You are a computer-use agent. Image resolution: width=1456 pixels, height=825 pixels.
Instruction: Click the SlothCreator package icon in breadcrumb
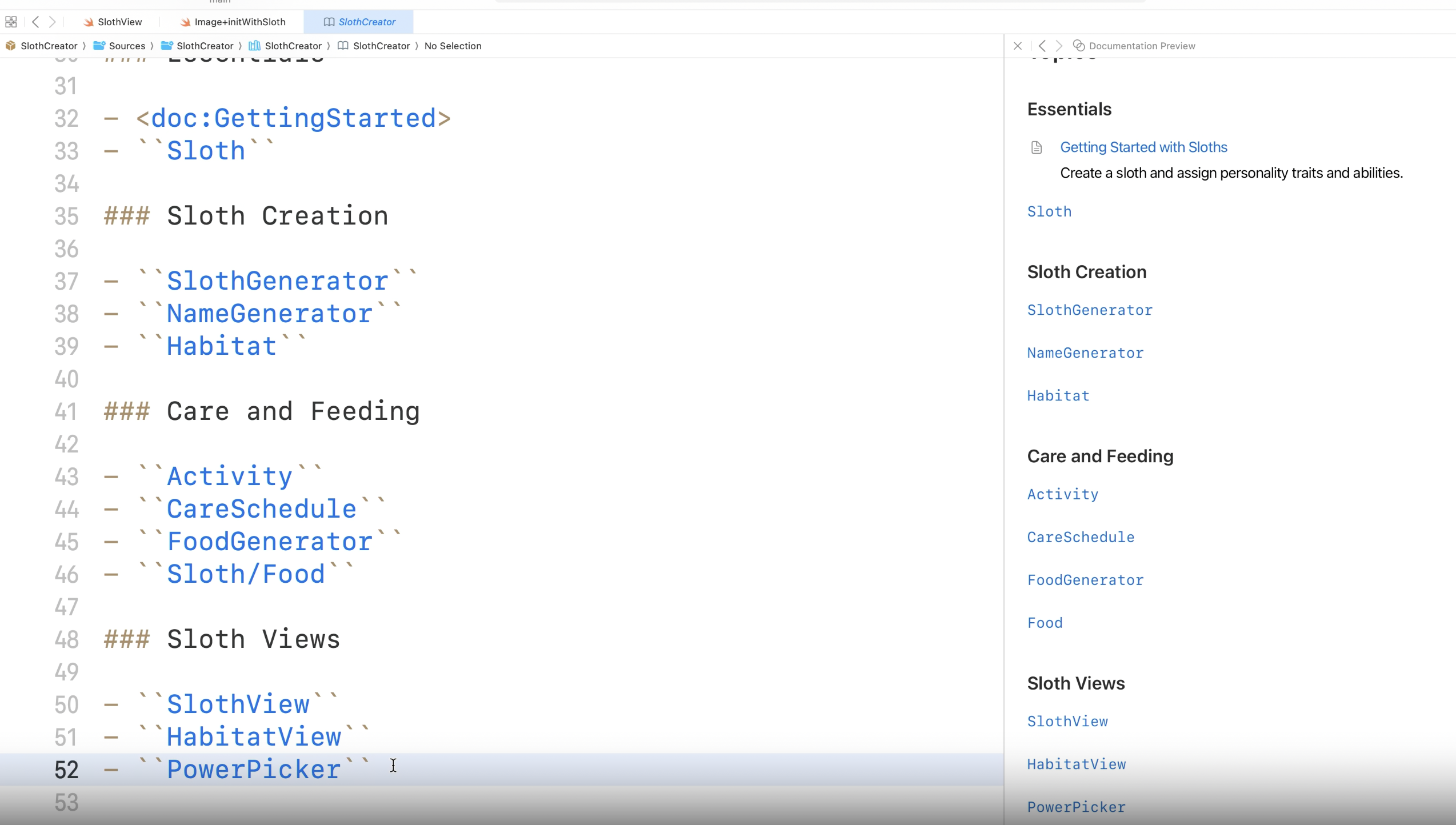coord(10,46)
